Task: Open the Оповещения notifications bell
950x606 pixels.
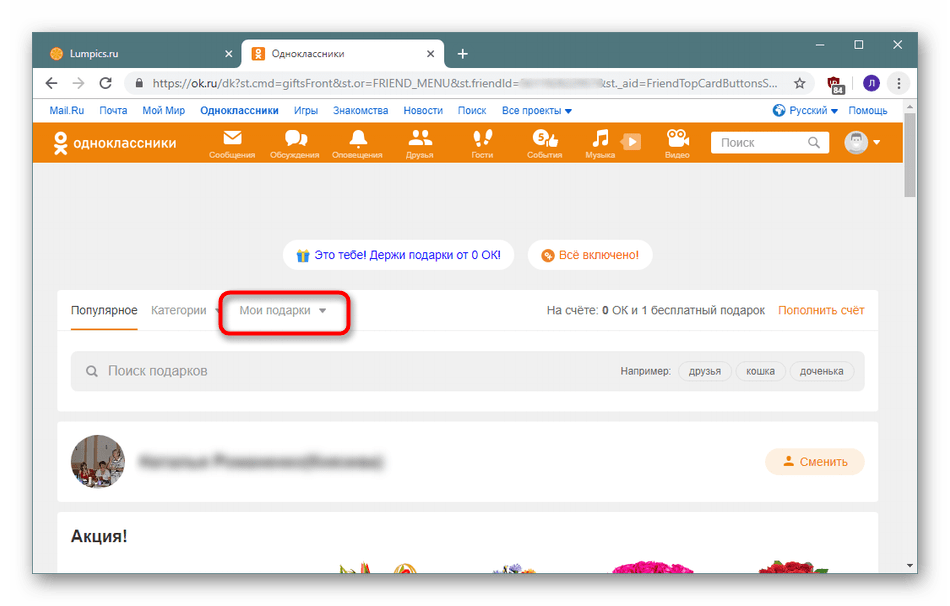Action: tap(357, 143)
